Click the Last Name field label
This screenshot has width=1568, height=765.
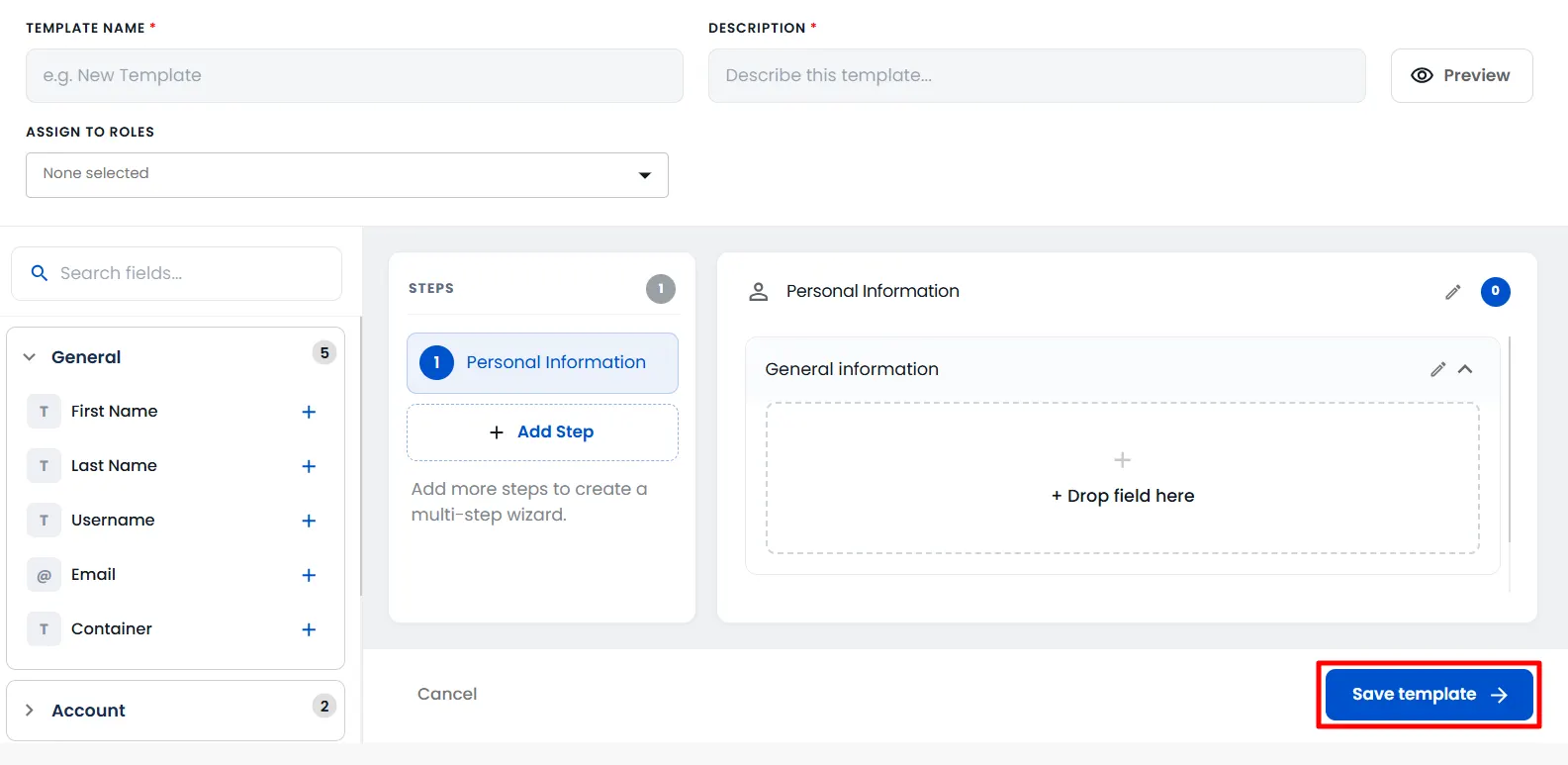point(114,466)
